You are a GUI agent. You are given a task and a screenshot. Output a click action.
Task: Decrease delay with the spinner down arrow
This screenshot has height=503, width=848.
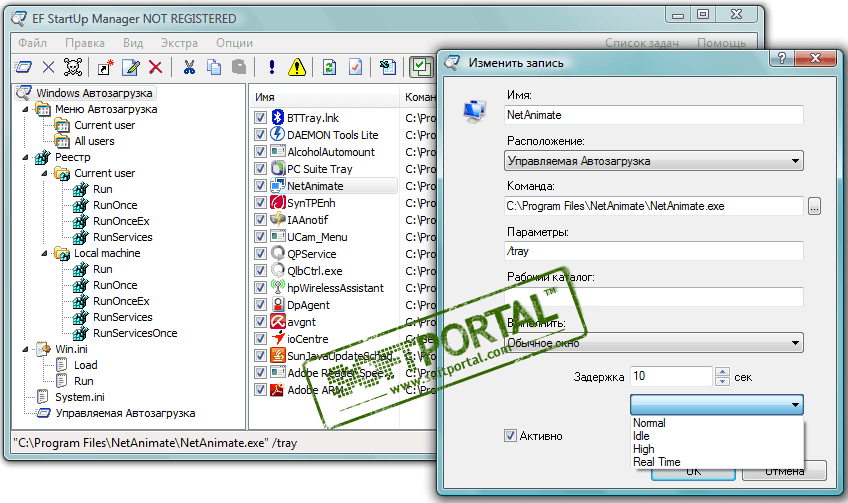(723, 381)
